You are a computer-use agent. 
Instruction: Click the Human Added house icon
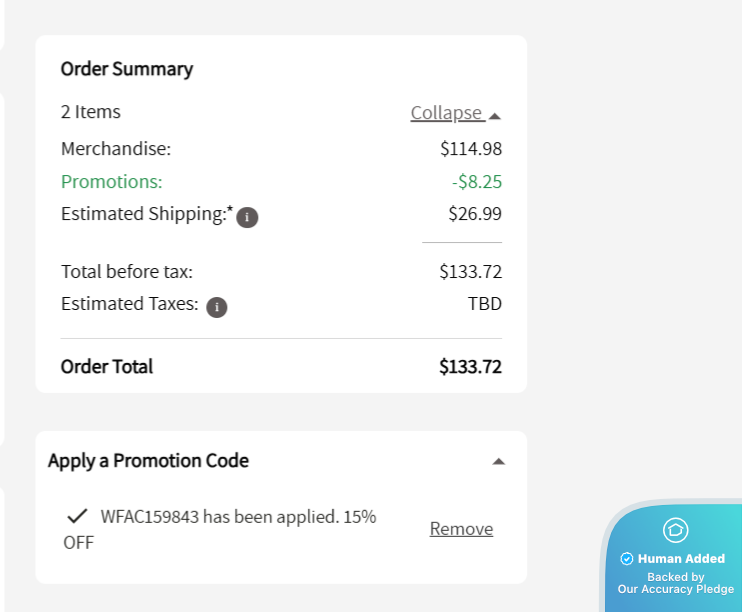pyautogui.click(x=675, y=530)
